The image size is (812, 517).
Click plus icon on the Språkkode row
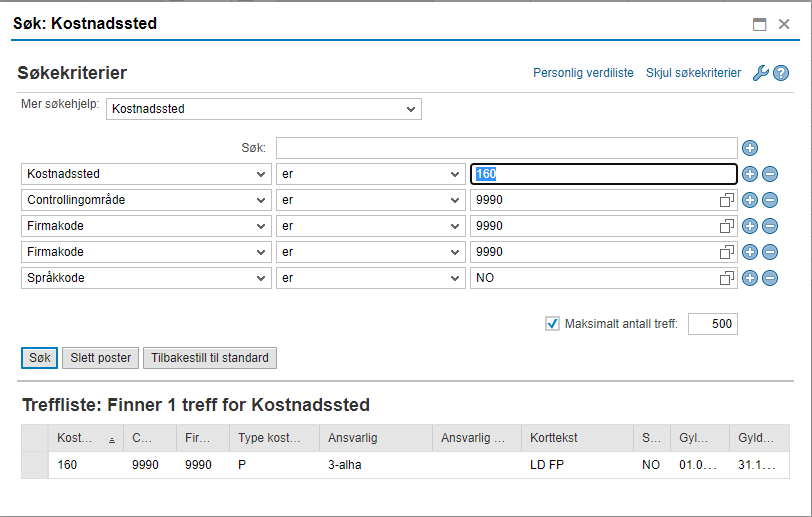(750, 278)
